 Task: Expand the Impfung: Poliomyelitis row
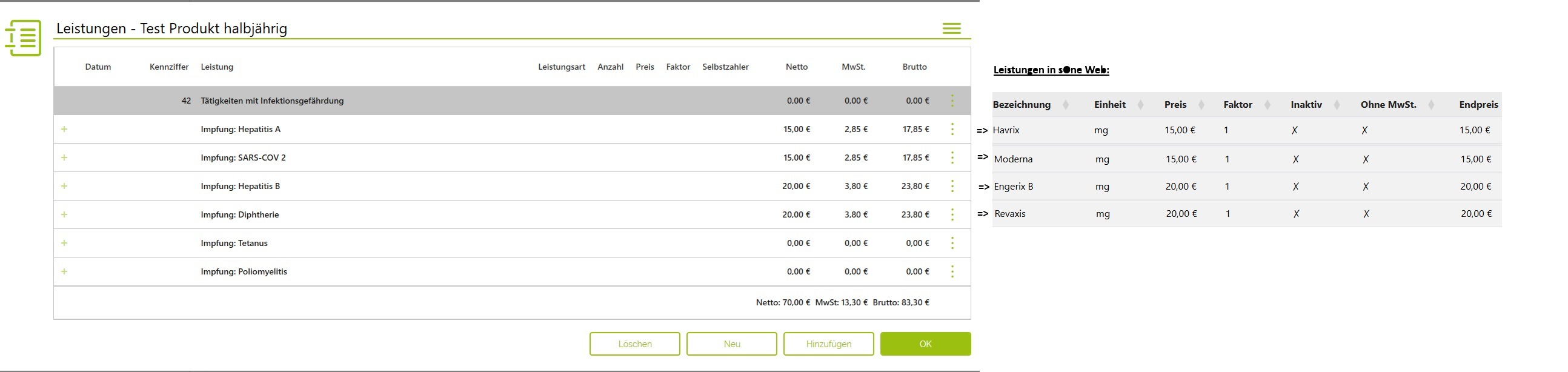[64, 271]
